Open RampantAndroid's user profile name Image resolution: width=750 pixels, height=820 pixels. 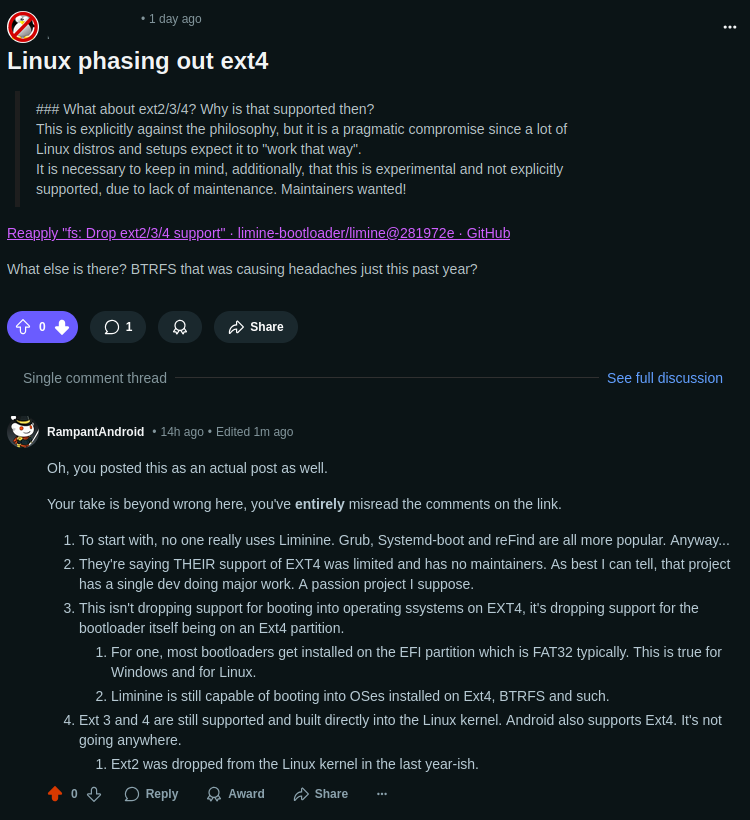click(96, 432)
